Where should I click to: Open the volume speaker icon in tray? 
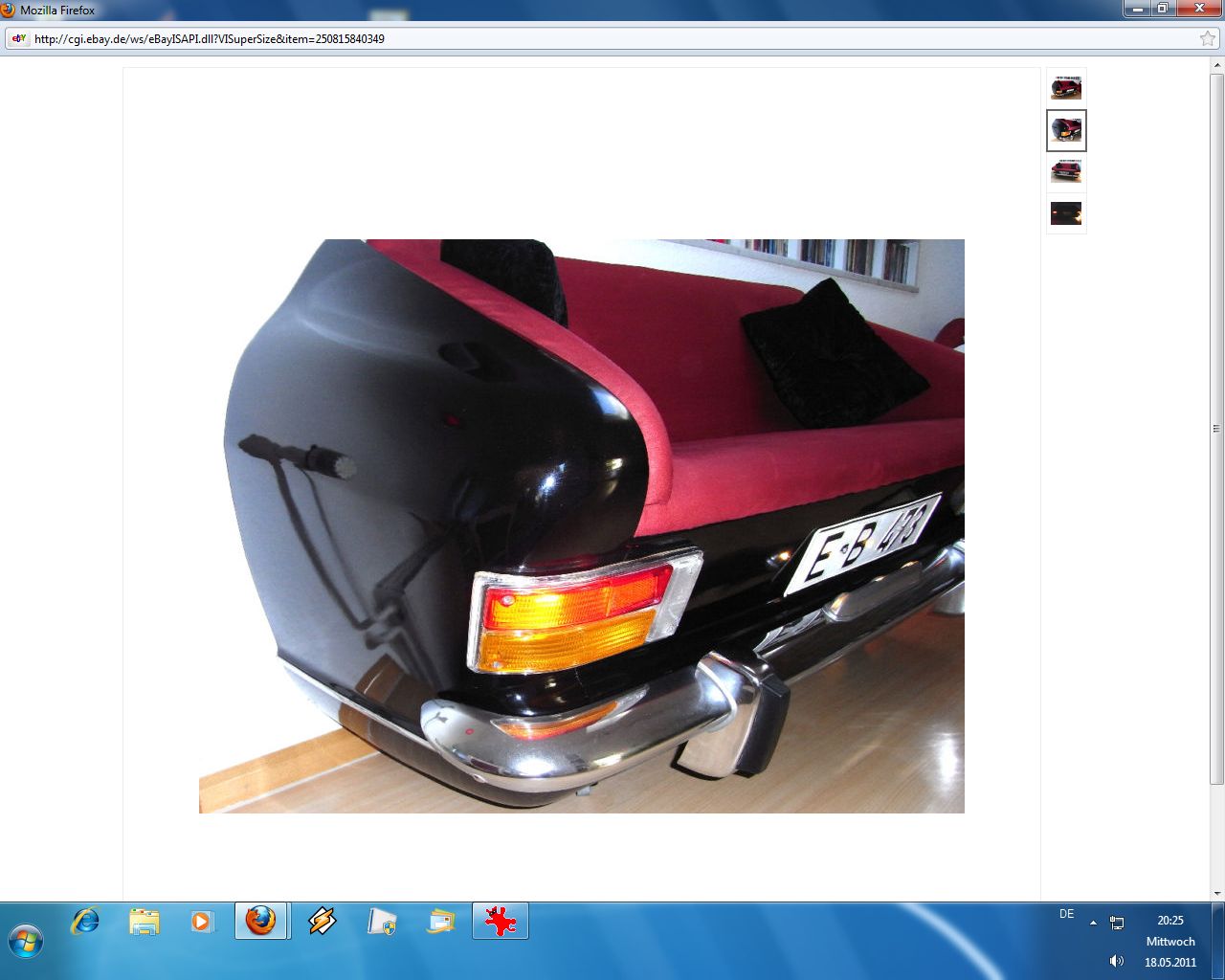(1116, 961)
